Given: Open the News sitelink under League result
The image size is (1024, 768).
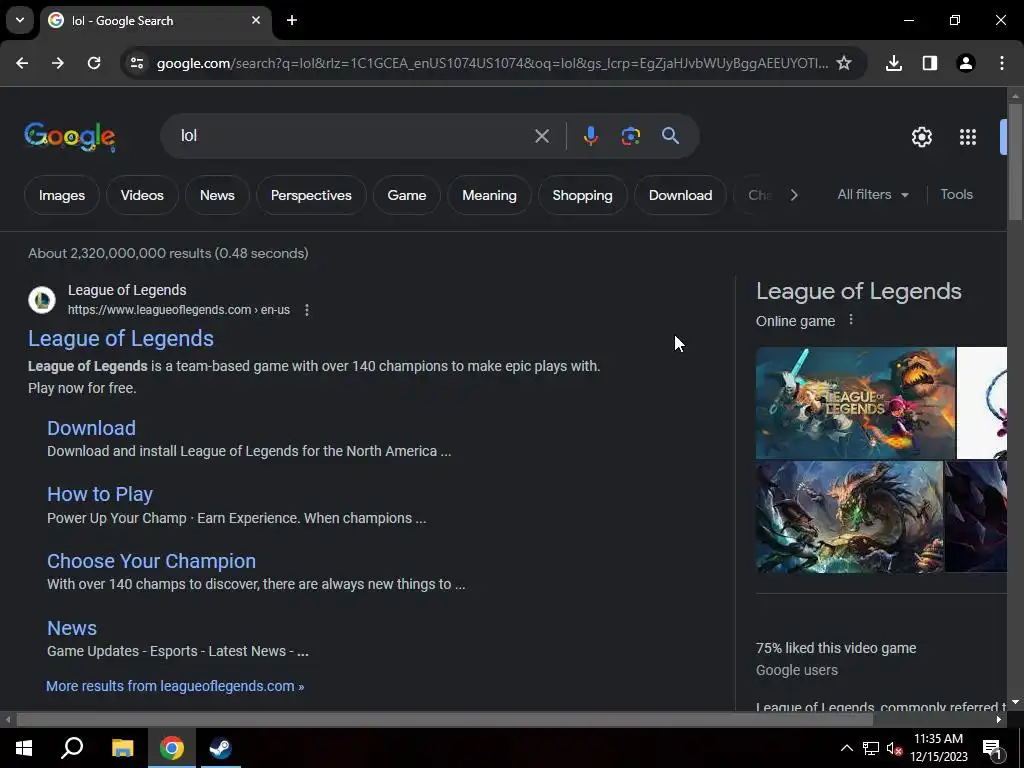Looking at the screenshot, I should [x=72, y=628].
